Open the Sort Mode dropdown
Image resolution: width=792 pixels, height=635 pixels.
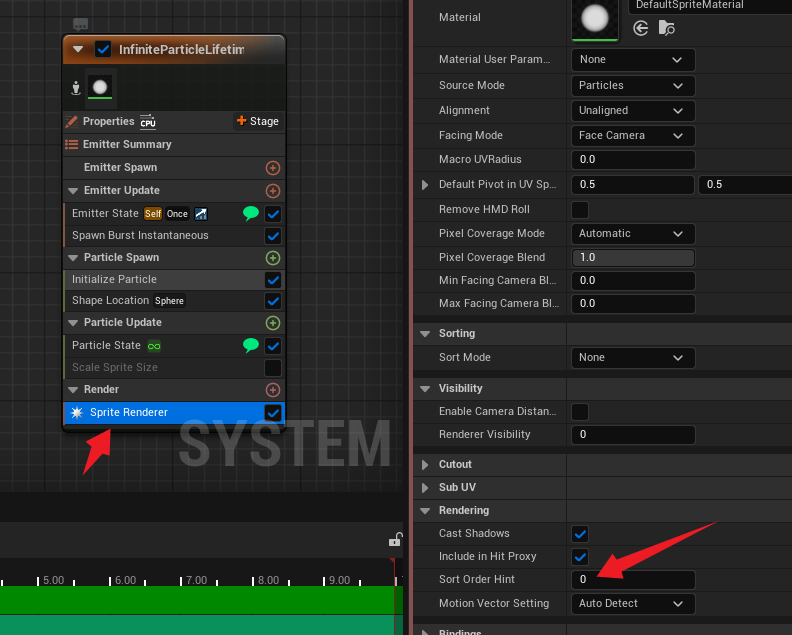pos(632,357)
